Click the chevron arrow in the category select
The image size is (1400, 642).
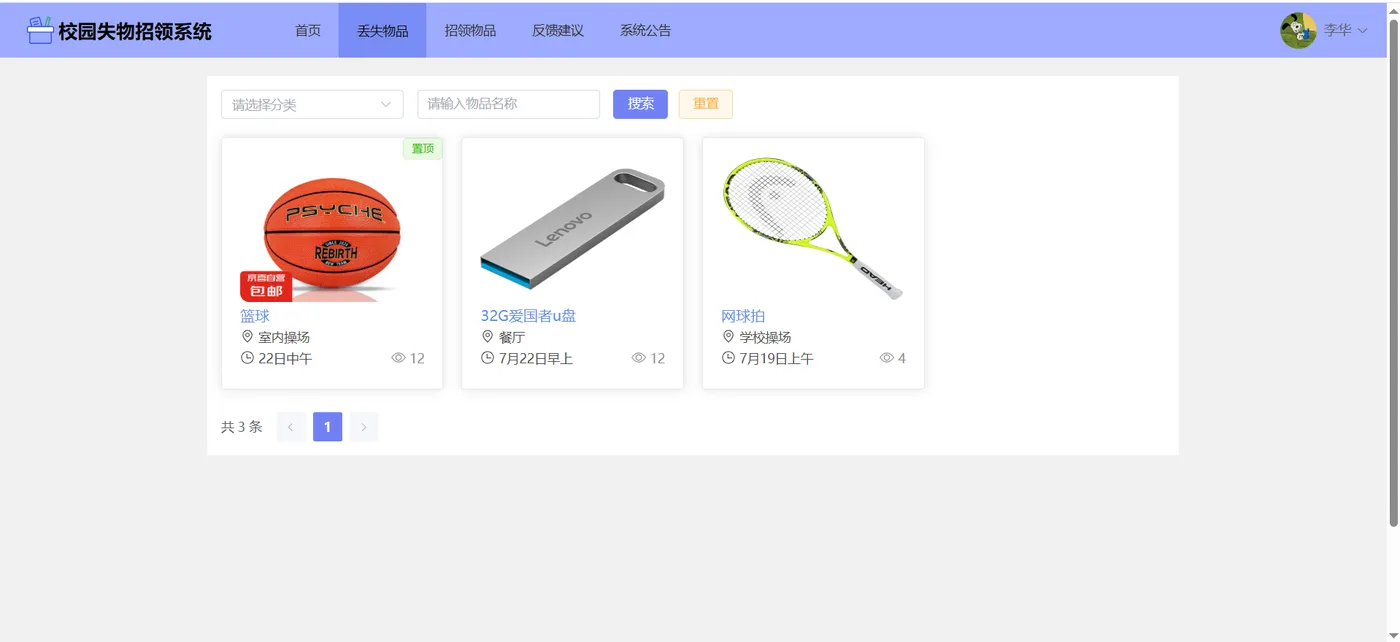pos(386,104)
